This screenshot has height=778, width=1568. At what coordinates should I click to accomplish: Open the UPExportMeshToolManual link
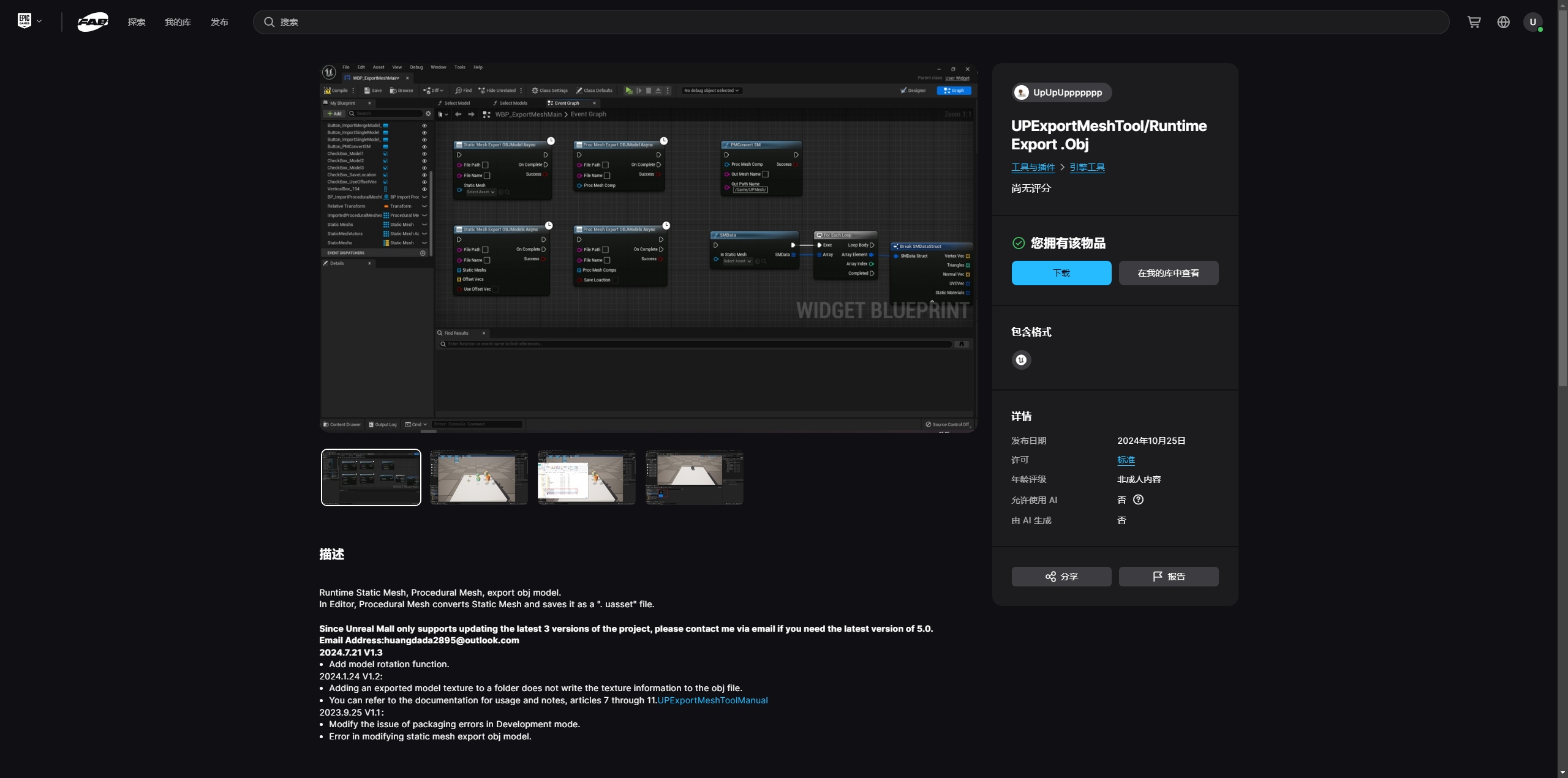click(x=712, y=700)
